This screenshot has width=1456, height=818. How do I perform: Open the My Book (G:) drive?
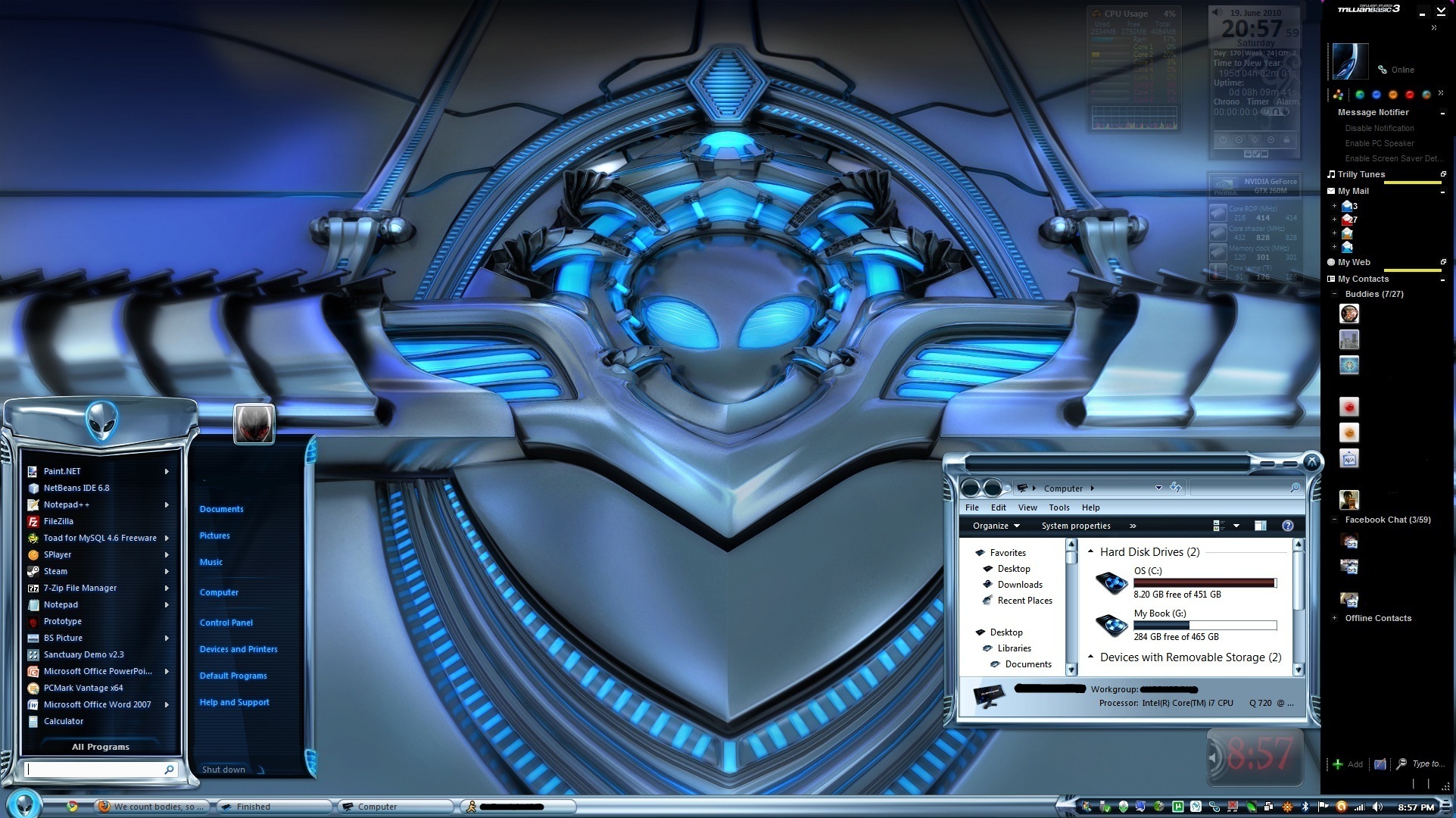(x=1187, y=625)
